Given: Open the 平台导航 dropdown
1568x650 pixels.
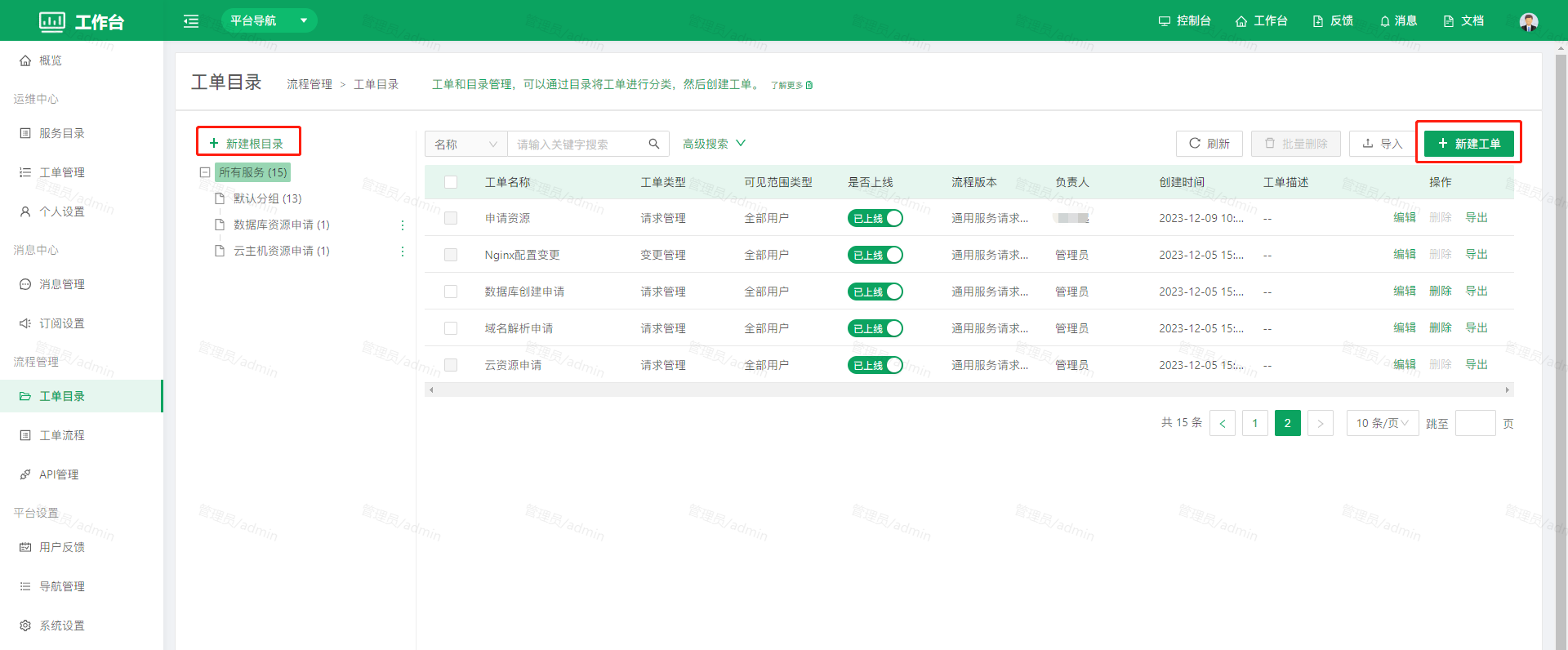Looking at the screenshot, I should click(269, 20).
